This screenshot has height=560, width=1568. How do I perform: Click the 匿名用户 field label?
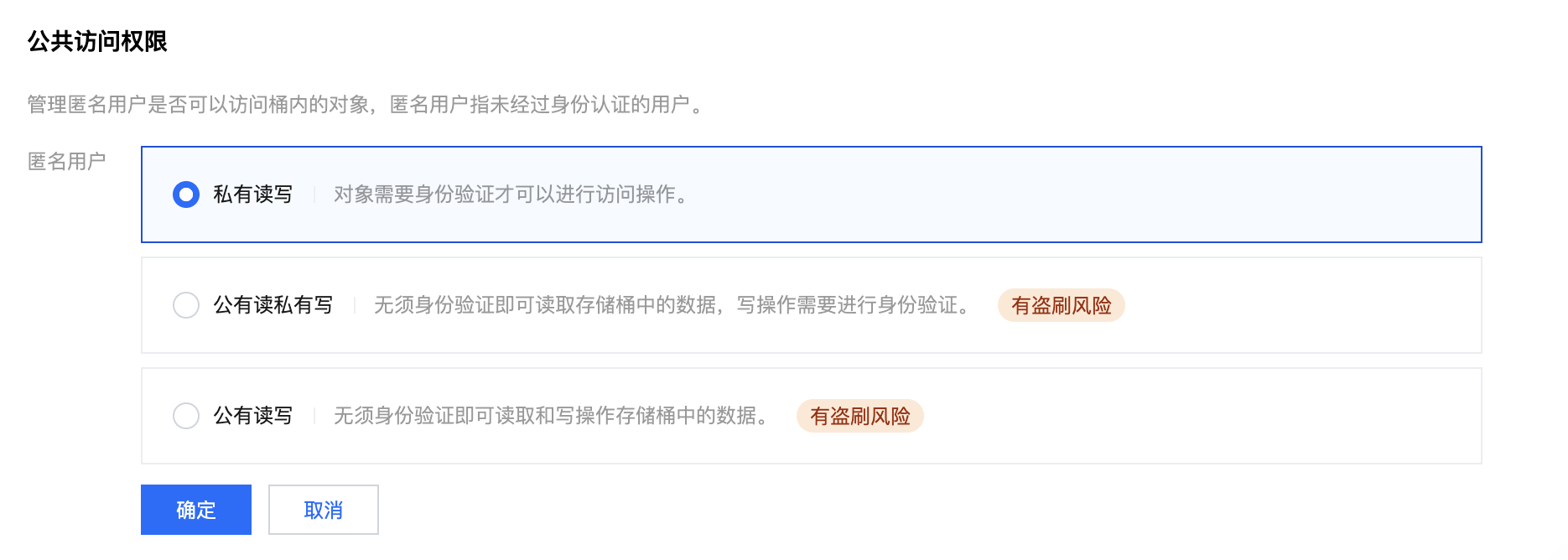(x=67, y=161)
